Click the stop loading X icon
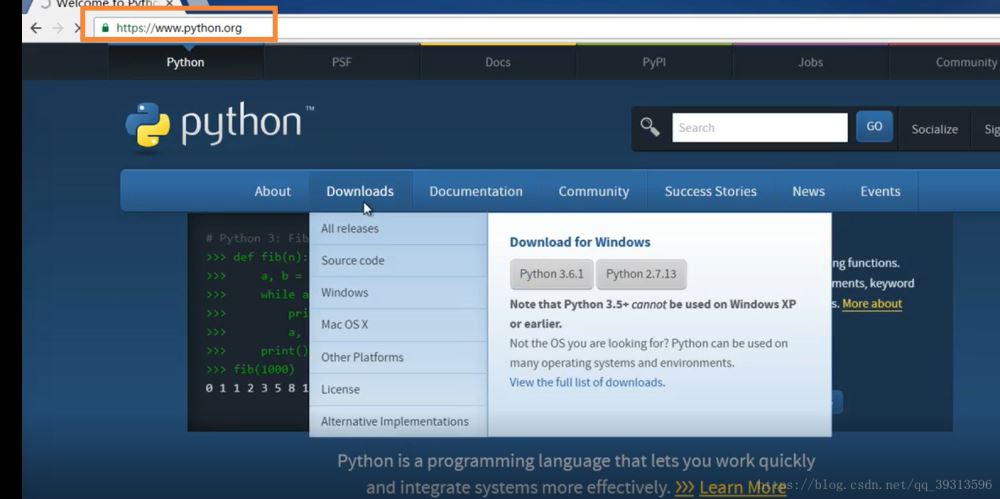 click(77, 28)
